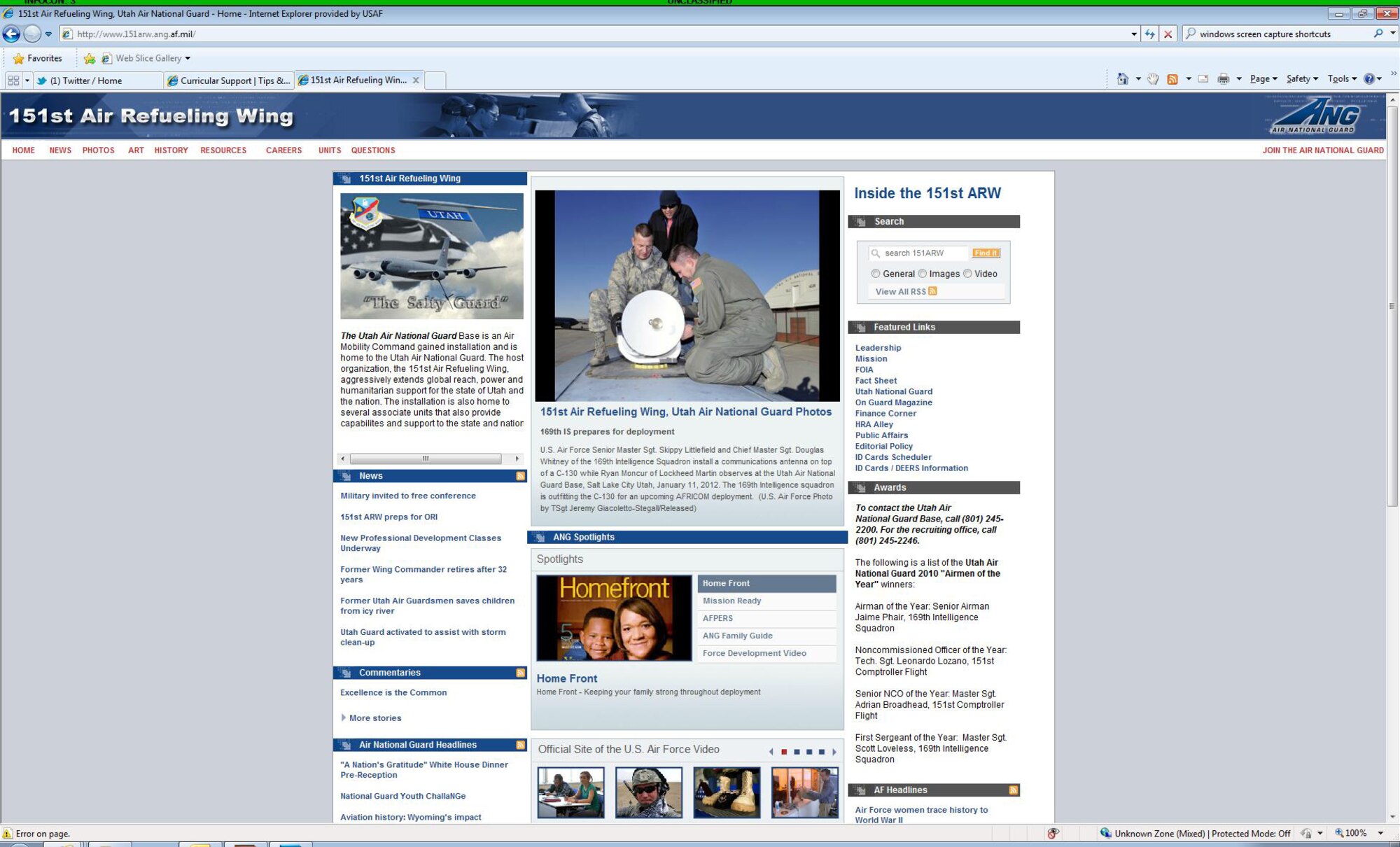This screenshot has width=1400, height=847.
Task: Click next arrow on Air Force Video carousel
Action: click(x=834, y=752)
